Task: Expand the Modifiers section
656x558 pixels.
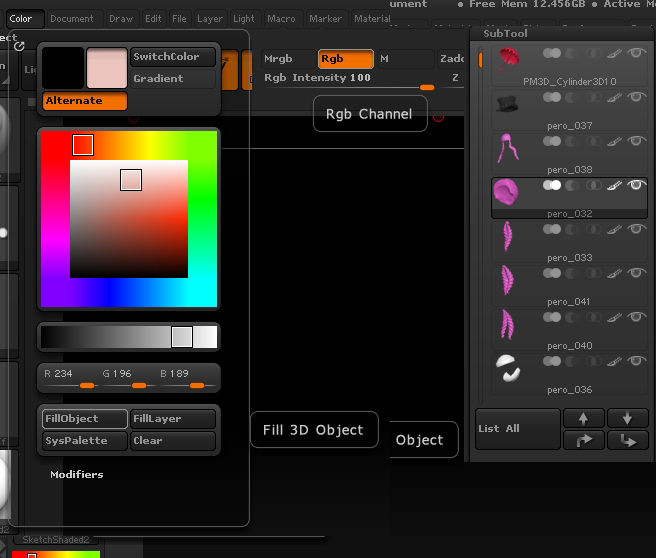Action: click(x=77, y=474)
